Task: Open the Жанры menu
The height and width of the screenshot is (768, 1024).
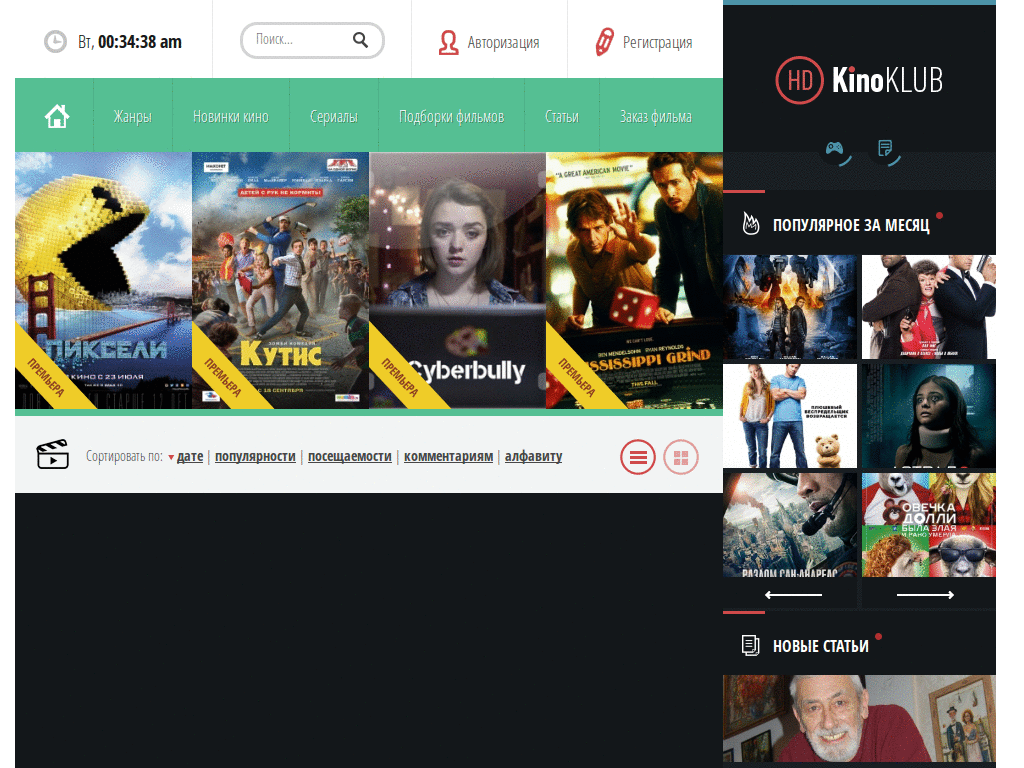Action: click(x=133, y=116)
